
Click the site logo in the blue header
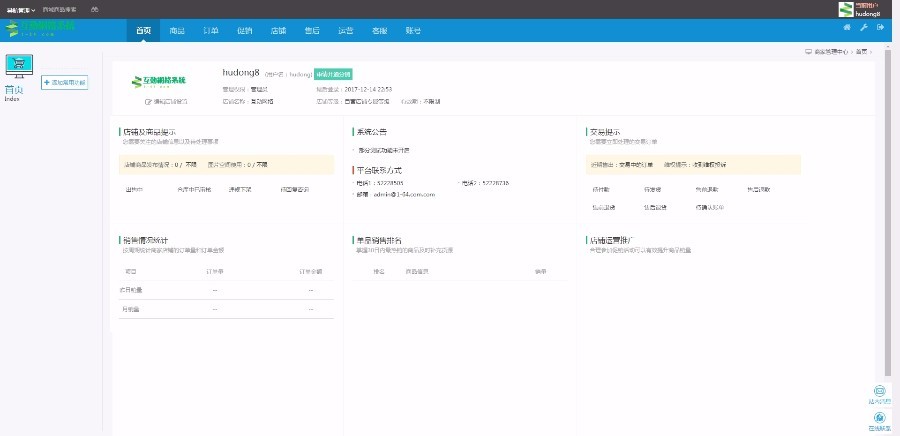point(40,29)
